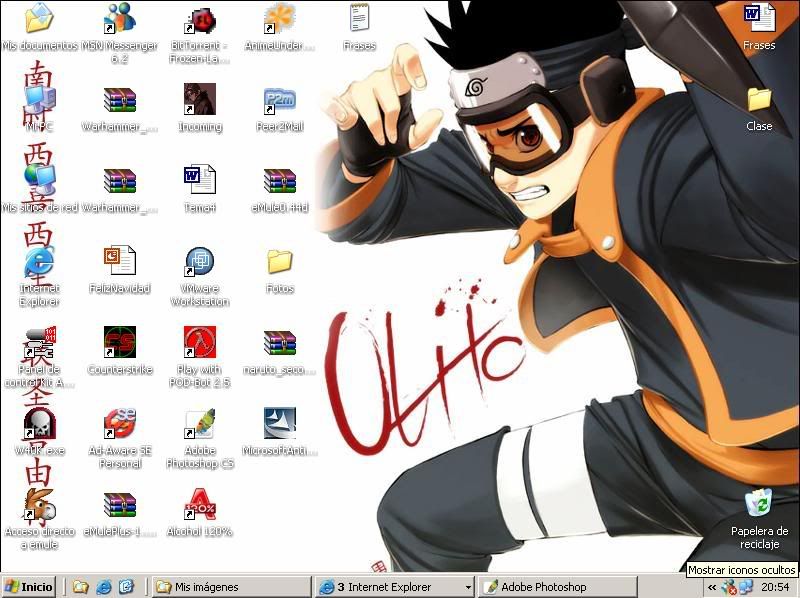Launch the Internet Explorer desktop icon
This screenshot has height=598, width=800.
tap(39, 261)
